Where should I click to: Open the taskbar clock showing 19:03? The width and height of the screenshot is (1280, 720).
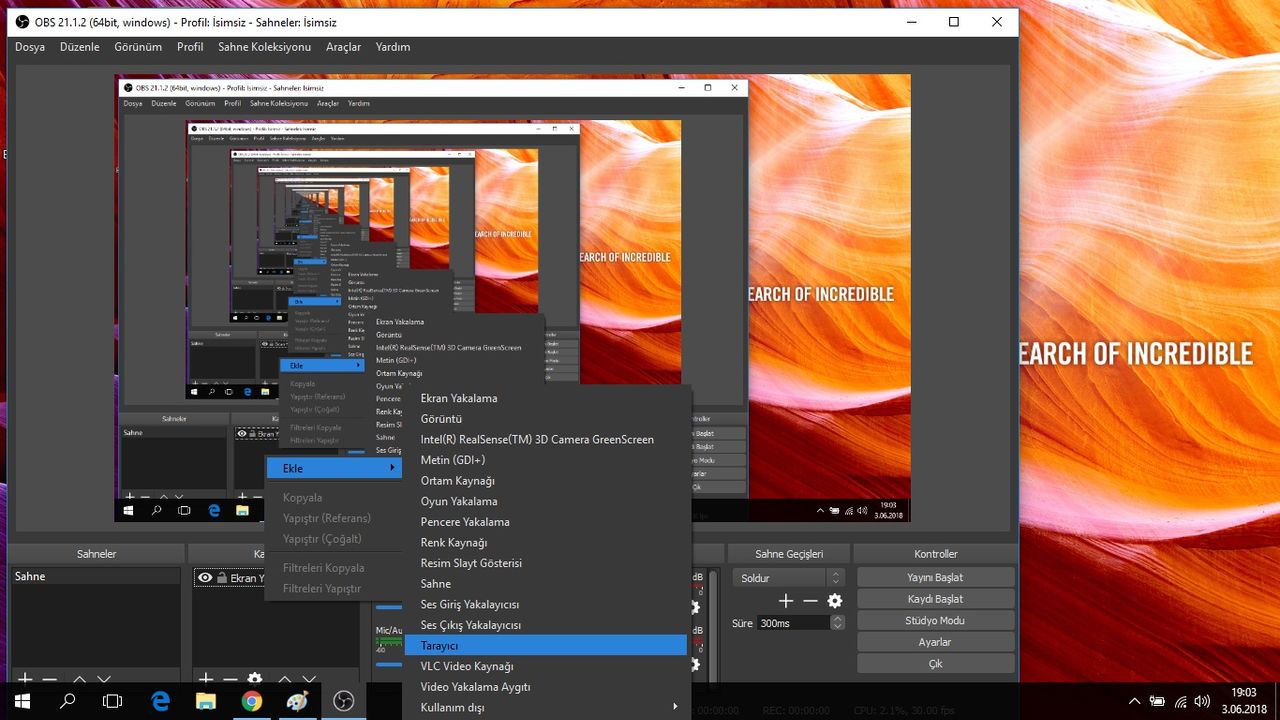[x=1243, y=701]
